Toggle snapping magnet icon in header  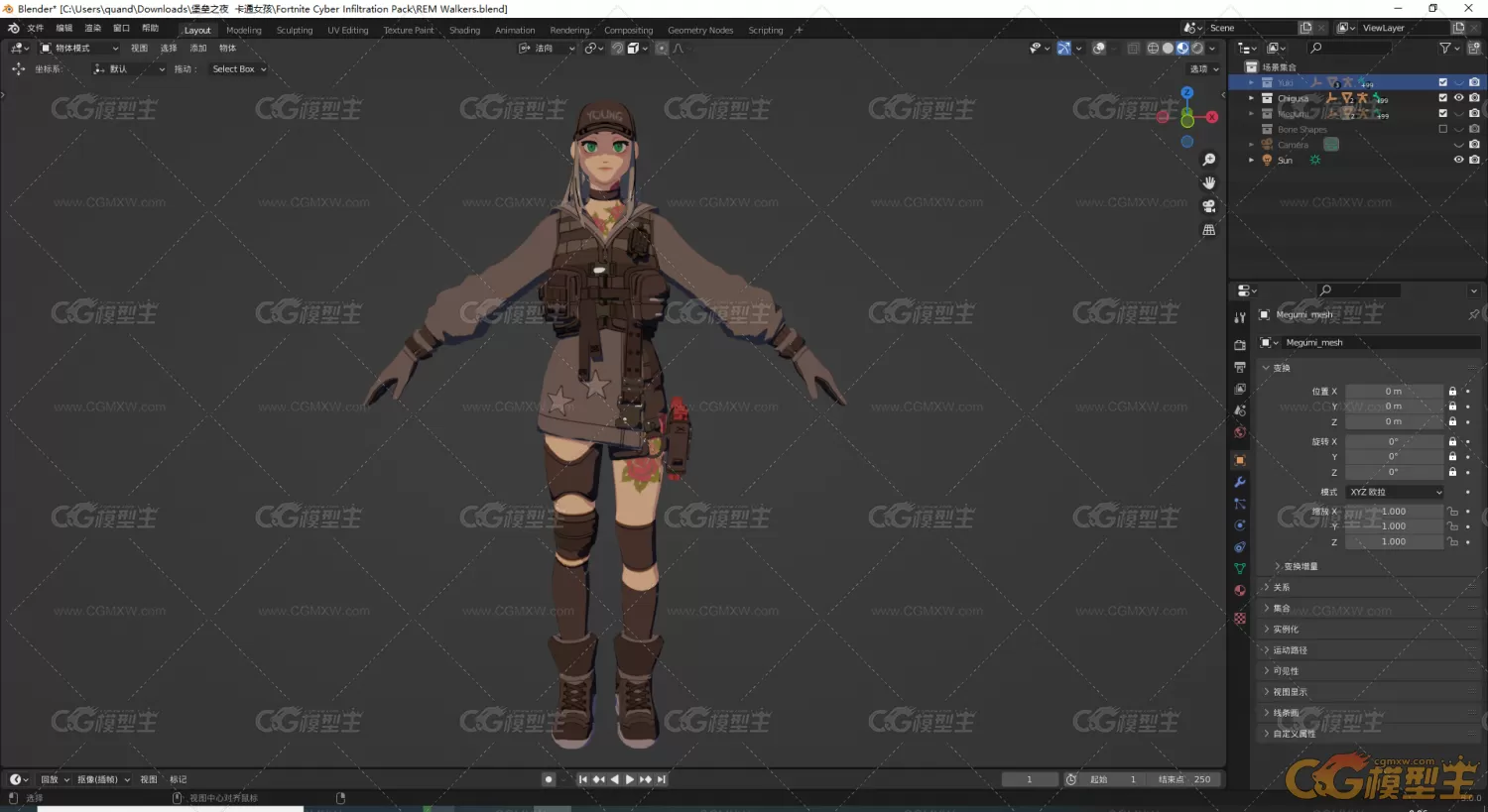[617, 48]
